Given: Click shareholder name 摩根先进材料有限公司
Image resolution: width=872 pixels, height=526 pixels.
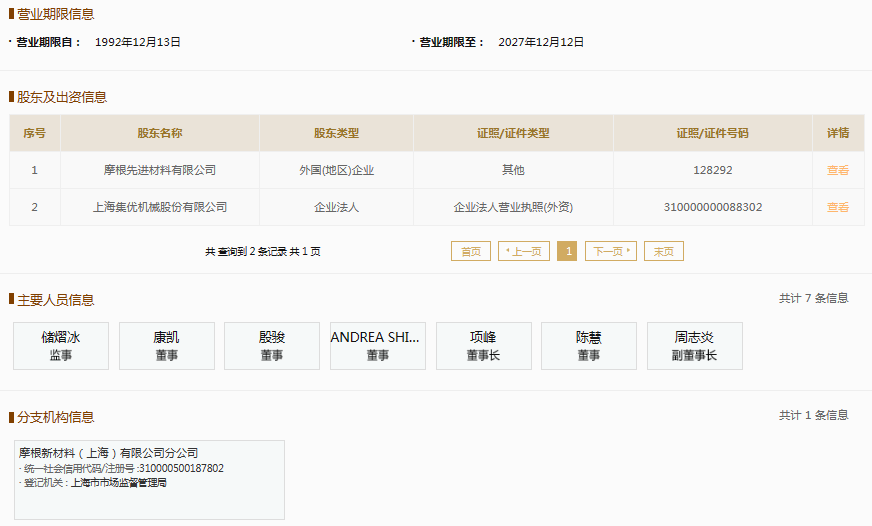Looking at the screenshot, I should [x=160, y=170].
